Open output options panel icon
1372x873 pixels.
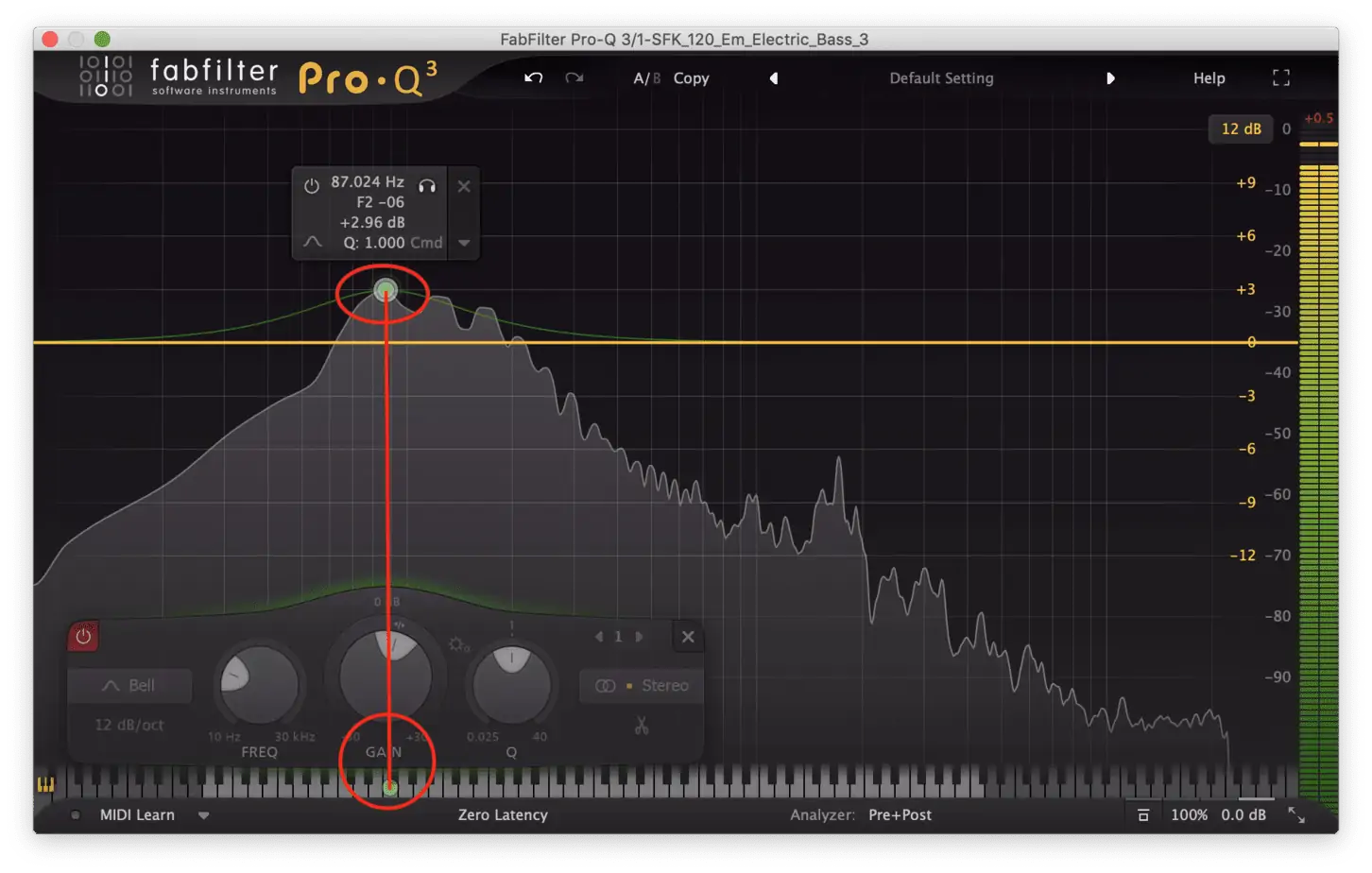[x=1142, y=815]
